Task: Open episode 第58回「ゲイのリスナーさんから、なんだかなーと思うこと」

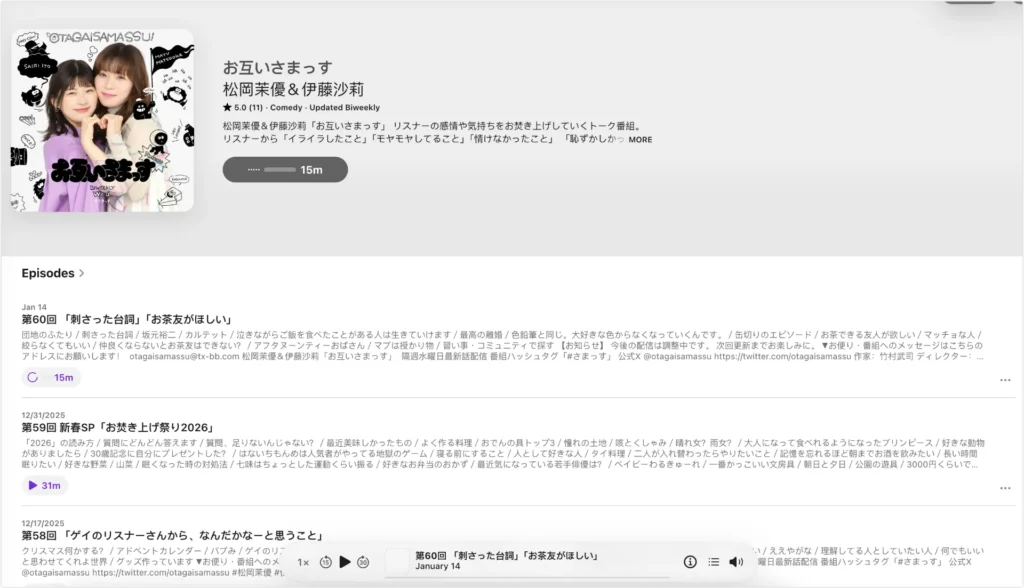Action: coord(173,535)
